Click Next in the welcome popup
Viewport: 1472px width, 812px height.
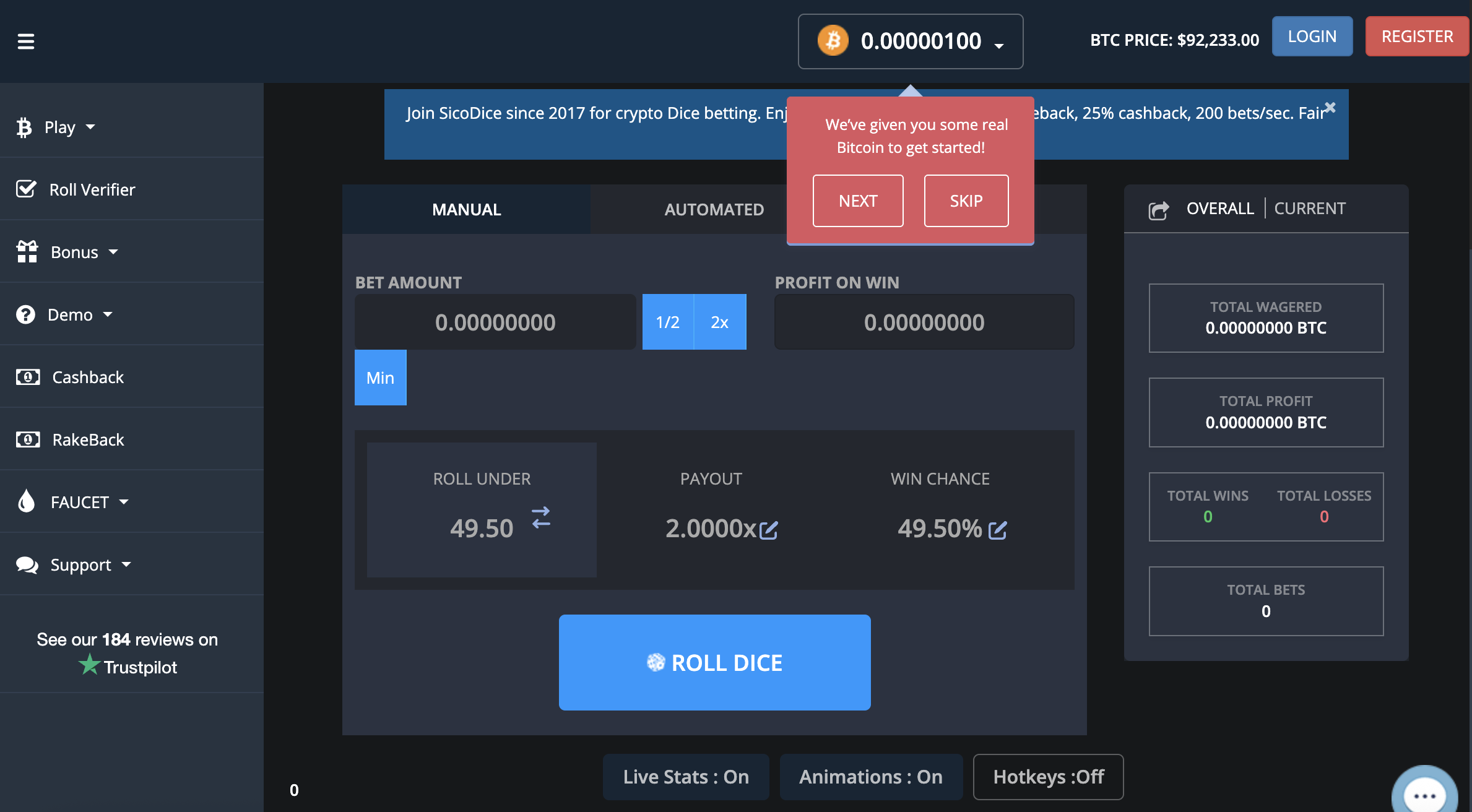pos(857,201)
